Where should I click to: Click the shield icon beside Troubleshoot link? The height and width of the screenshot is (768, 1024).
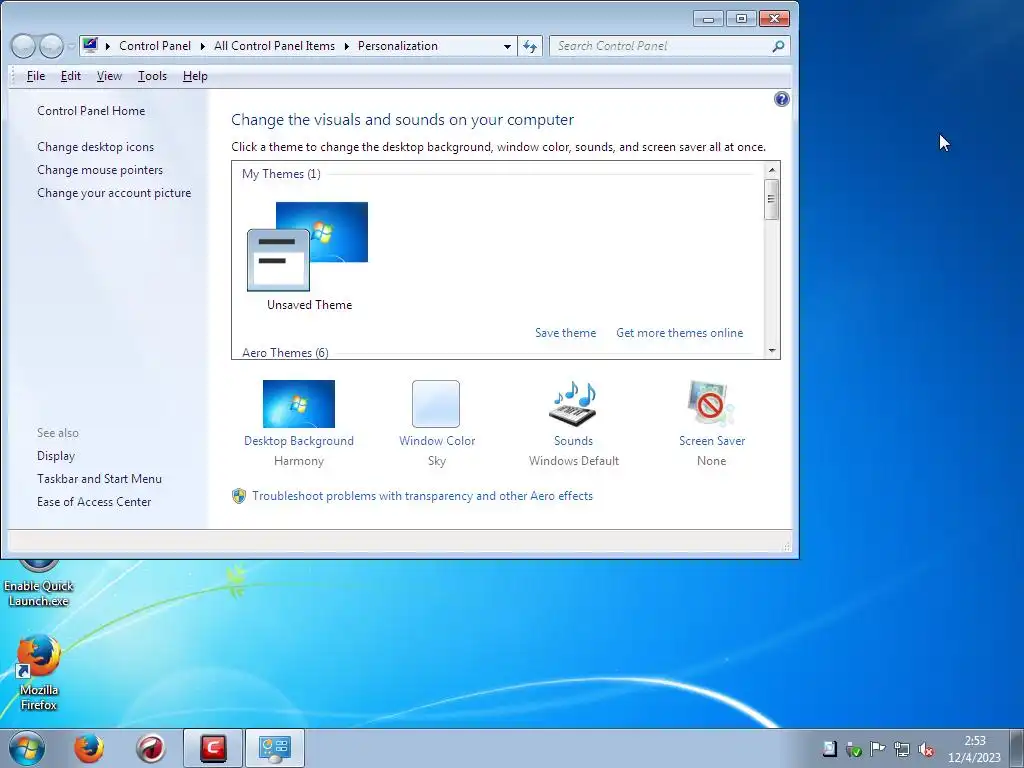[239, 496]
